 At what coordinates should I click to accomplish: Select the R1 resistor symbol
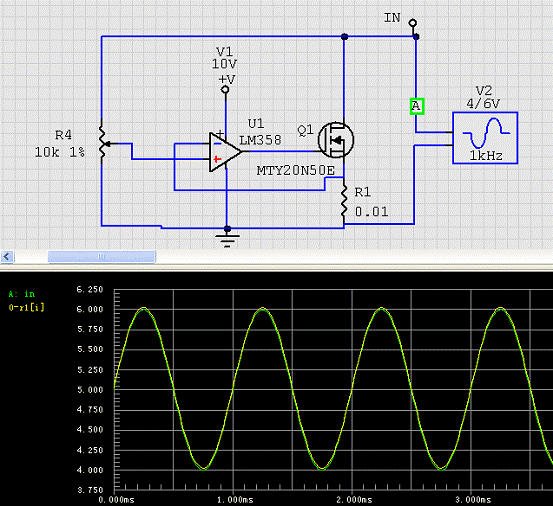click(x=344, y=200)
